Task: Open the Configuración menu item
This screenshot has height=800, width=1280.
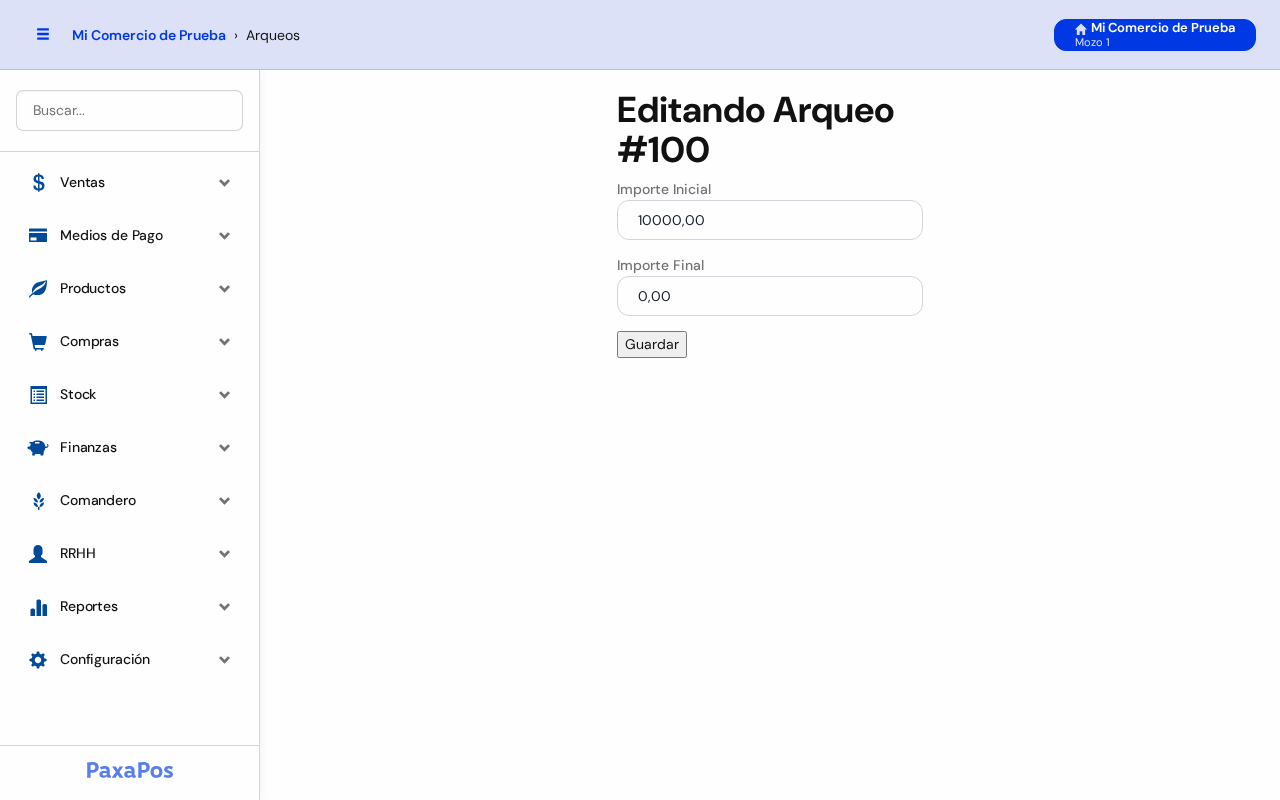Action: pos(129,659)
